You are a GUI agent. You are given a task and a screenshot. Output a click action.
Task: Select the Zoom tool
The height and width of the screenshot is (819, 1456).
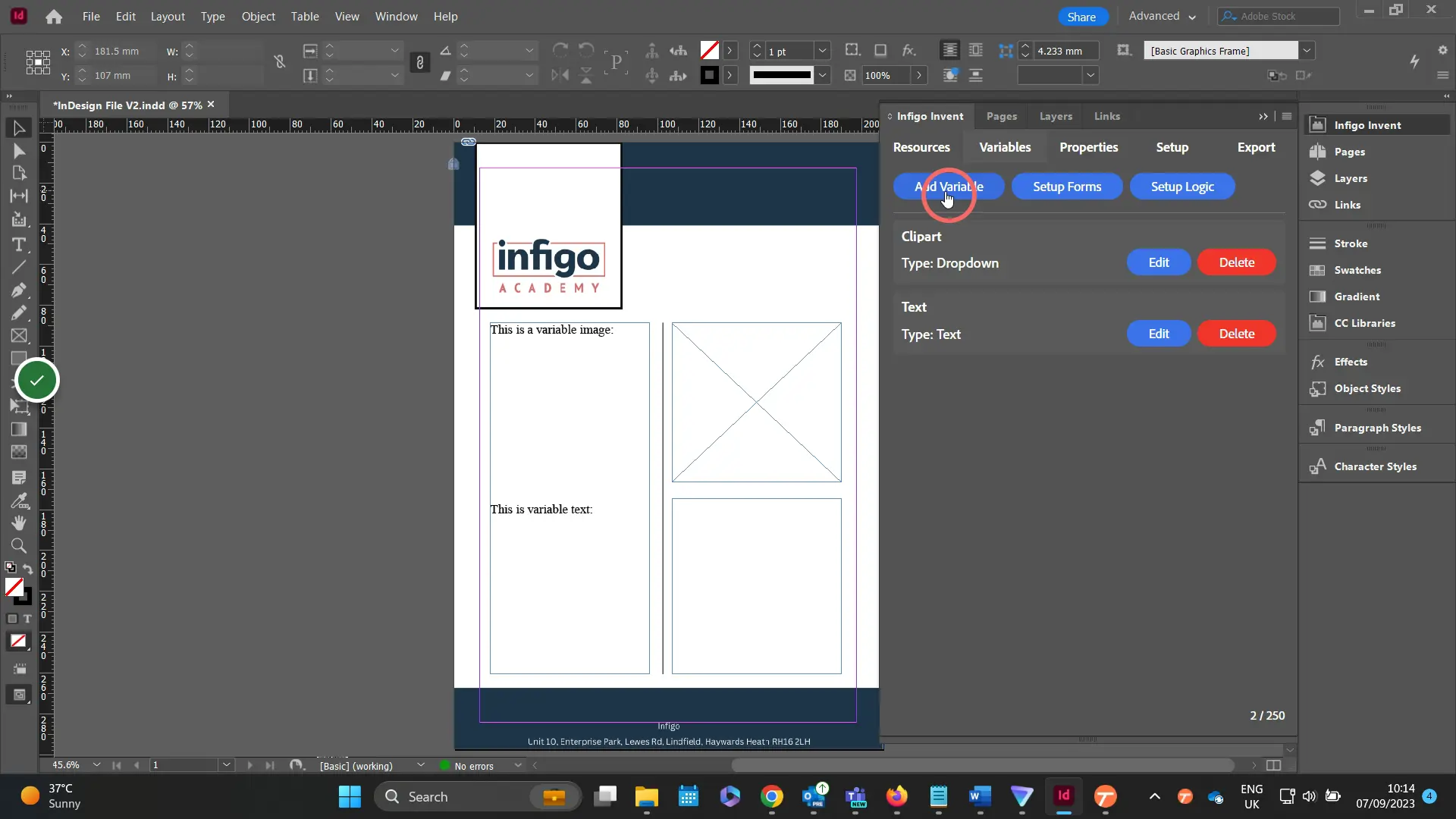[19, 545]
